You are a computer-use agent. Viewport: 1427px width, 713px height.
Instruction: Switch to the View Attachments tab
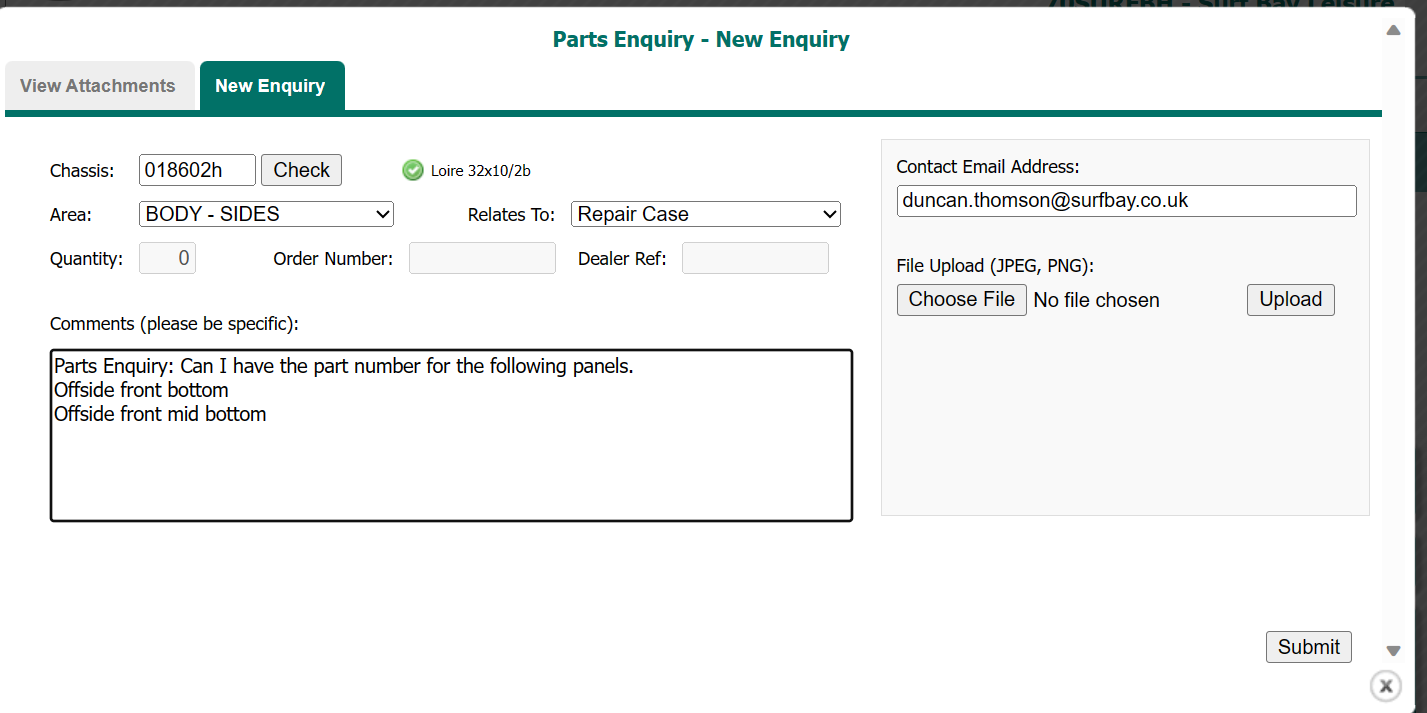[x=98, y=86]
